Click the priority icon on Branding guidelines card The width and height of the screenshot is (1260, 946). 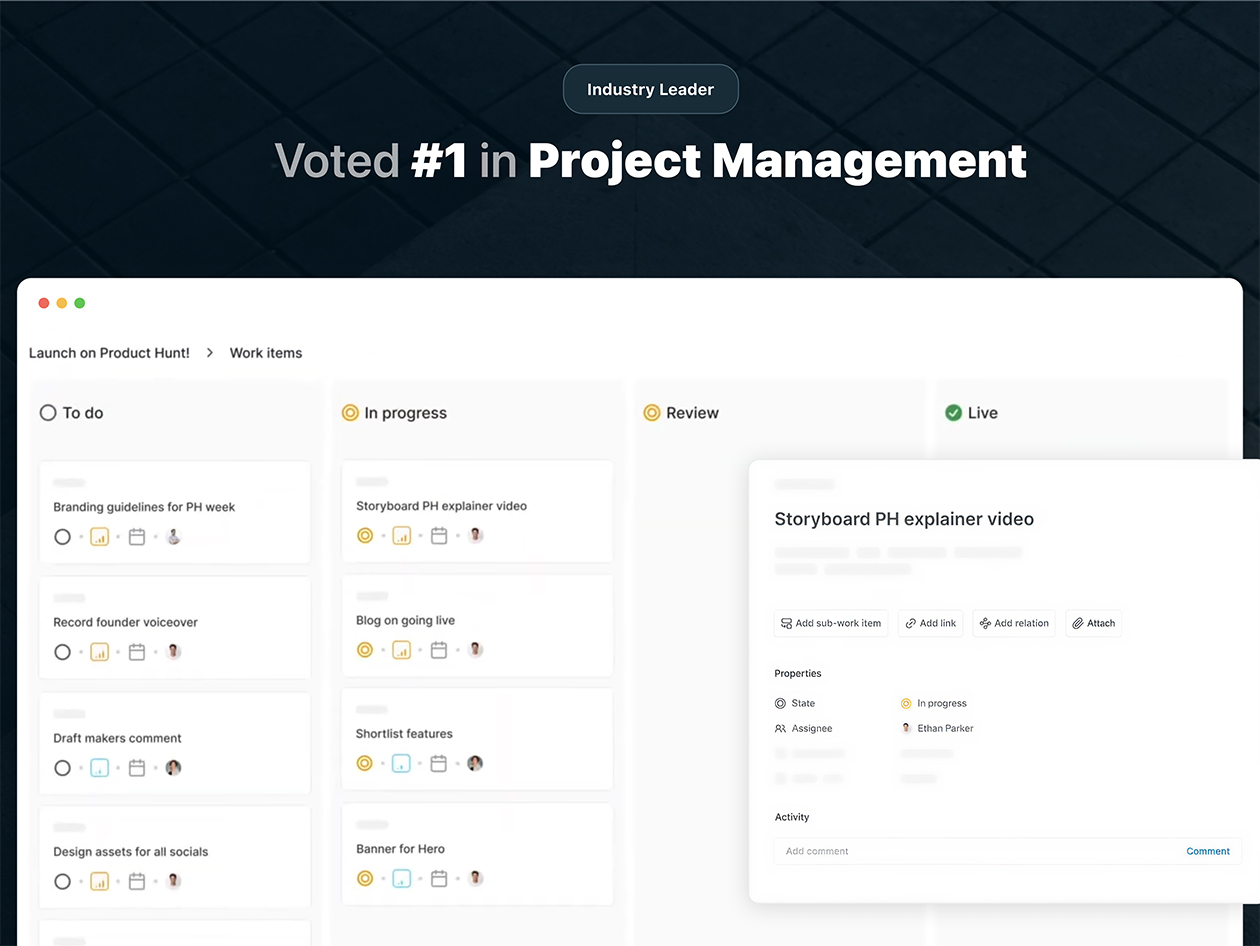pyautogui.click(x=99, y=537)
